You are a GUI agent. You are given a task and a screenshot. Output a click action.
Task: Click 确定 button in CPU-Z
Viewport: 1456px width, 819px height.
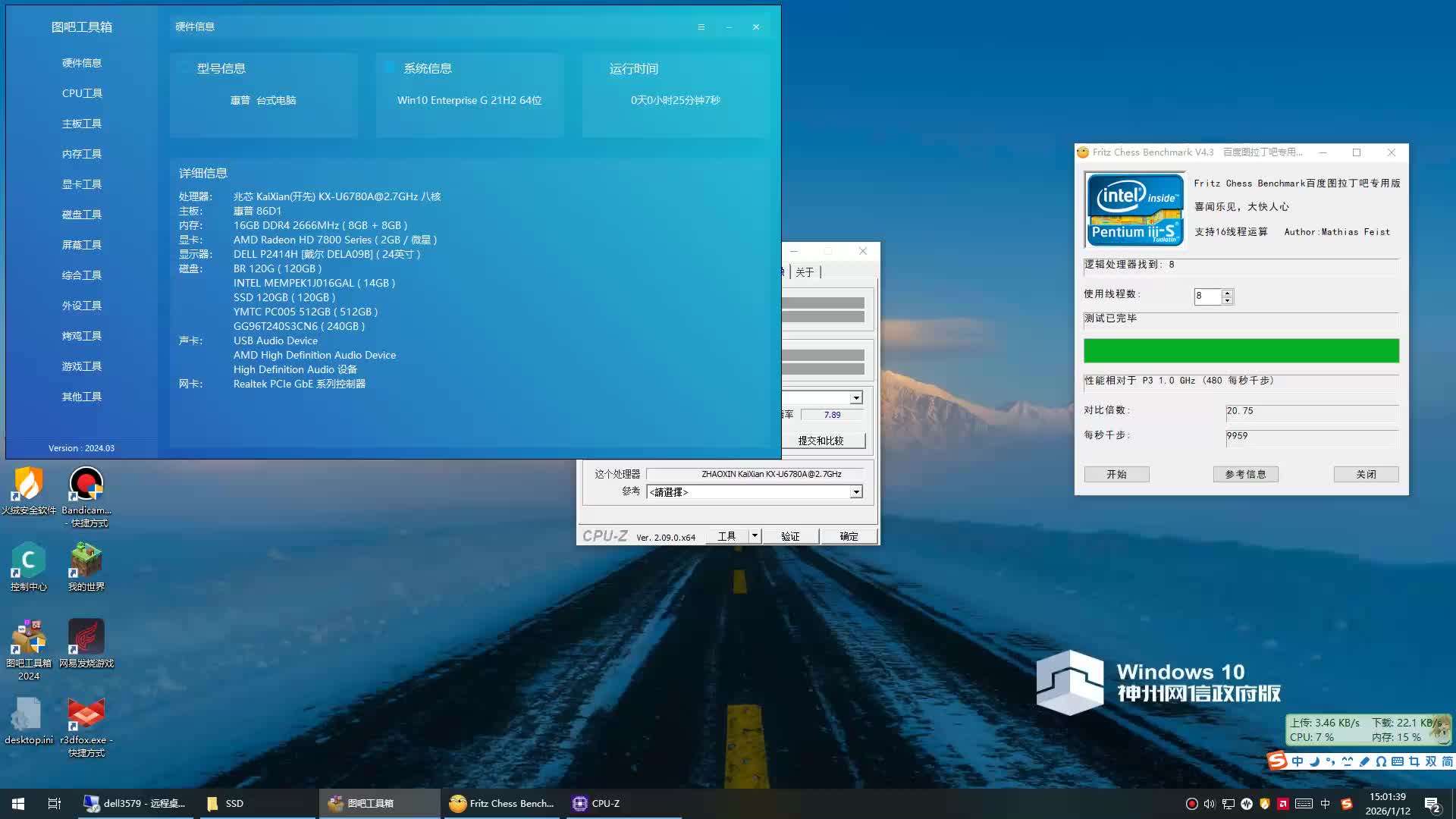pyautogui.click(x=849, y=536)
